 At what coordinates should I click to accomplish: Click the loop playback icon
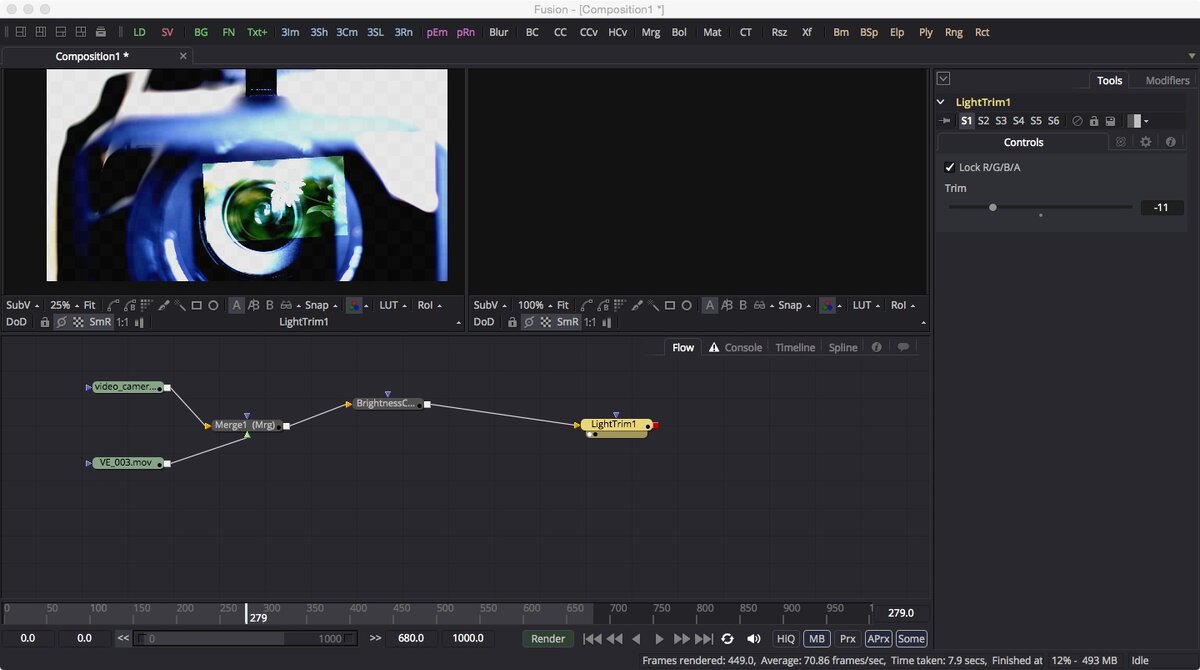(x=727, y=638)
